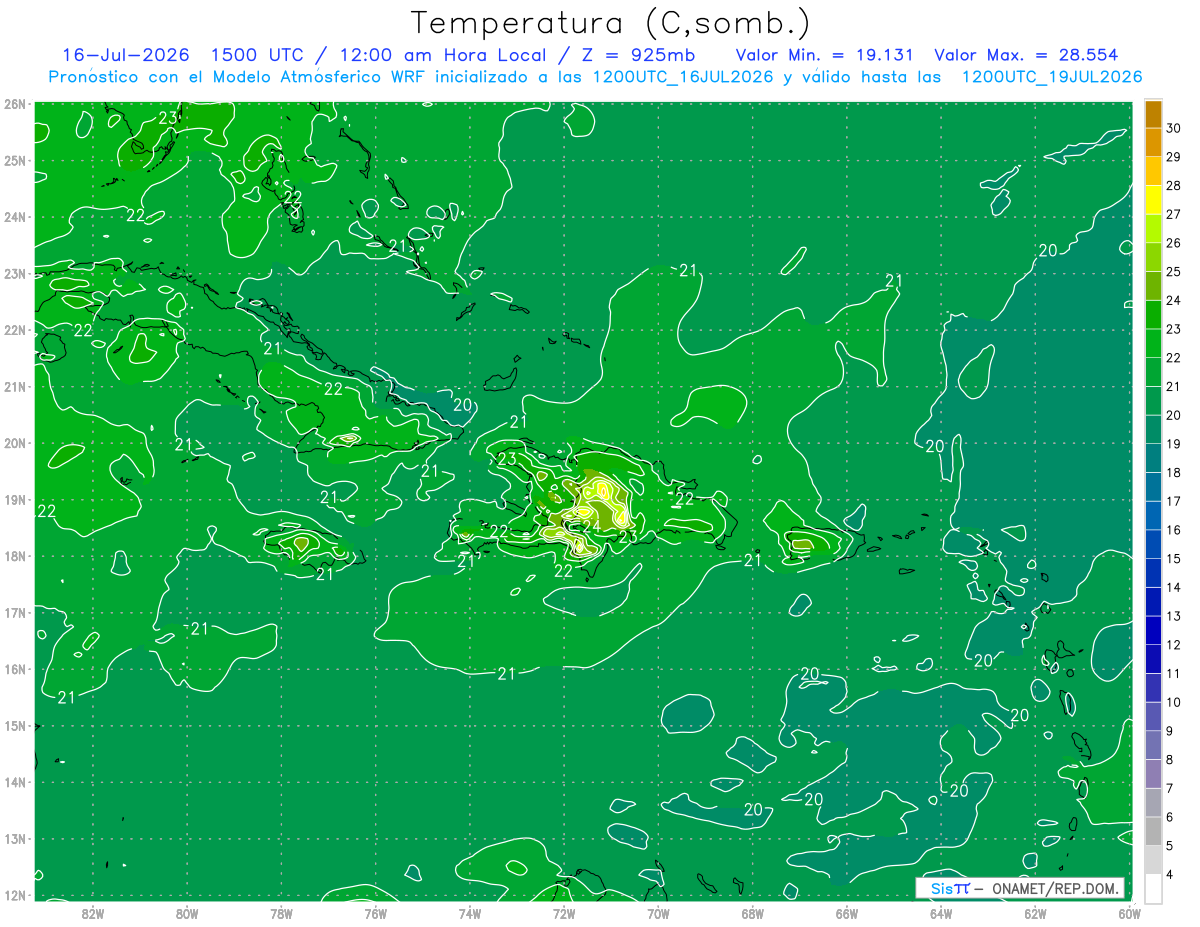Click the color scale label "18"
This screenshot has width=1200, height=927.
(1173, 472)
